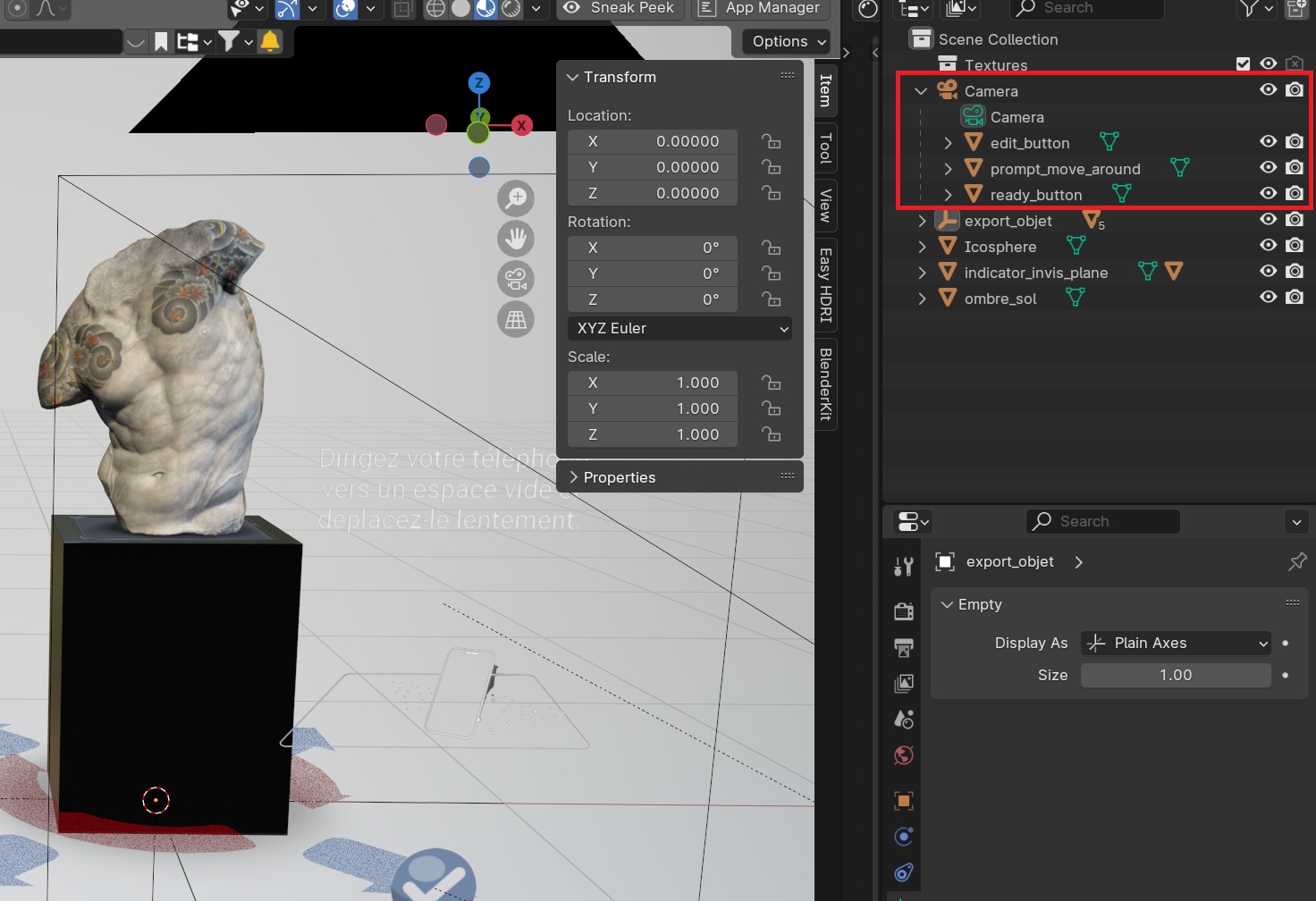Open the XYZ Euler rotation mode dropdown
This screenshot has height=901, width=1316.
point(679,328)
